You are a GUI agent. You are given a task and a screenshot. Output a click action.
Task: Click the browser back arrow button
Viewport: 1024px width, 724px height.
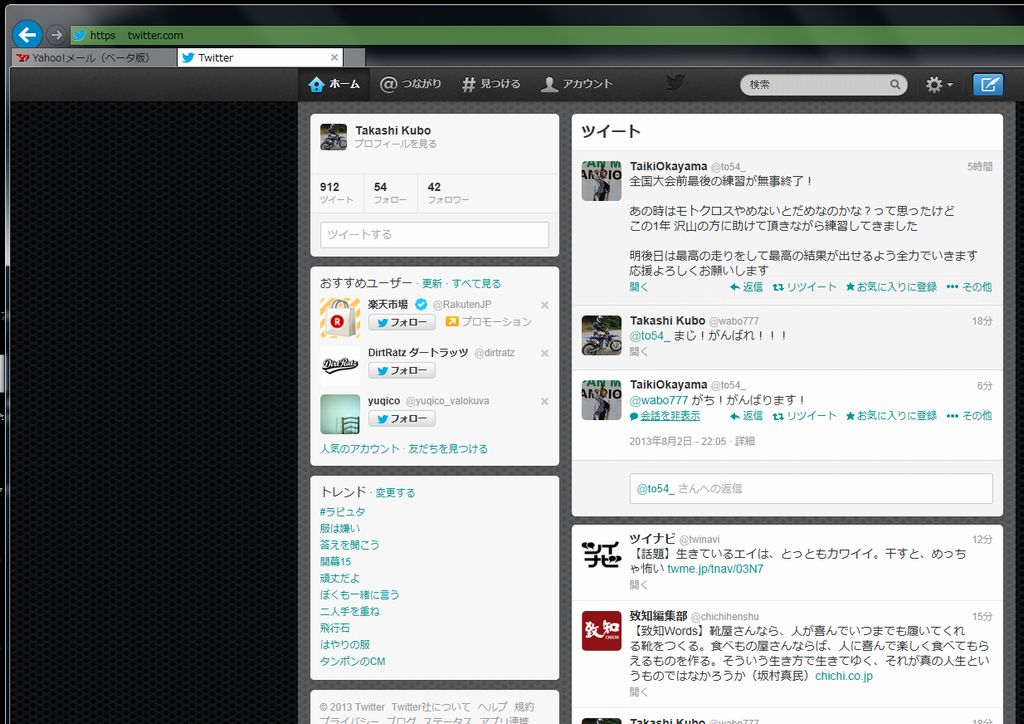click(x=27, y=35)
